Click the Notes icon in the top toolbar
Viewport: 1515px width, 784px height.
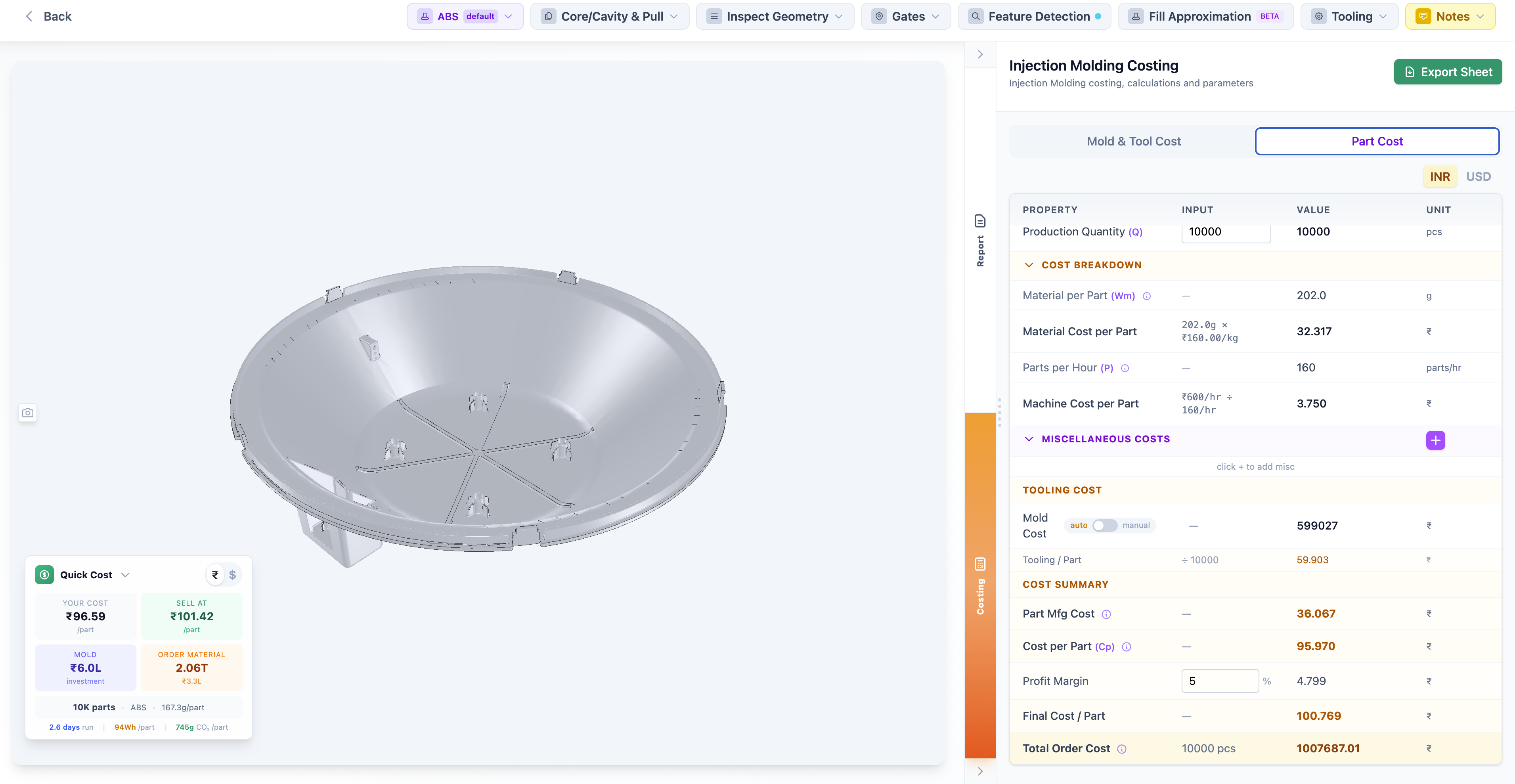[1423, 16]
